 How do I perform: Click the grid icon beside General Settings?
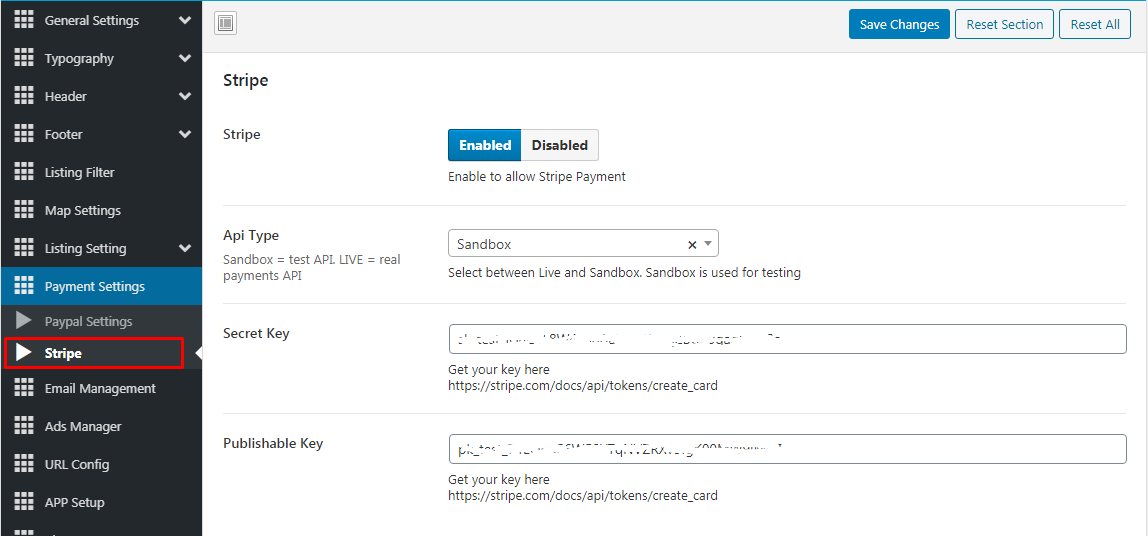(24, 20)
